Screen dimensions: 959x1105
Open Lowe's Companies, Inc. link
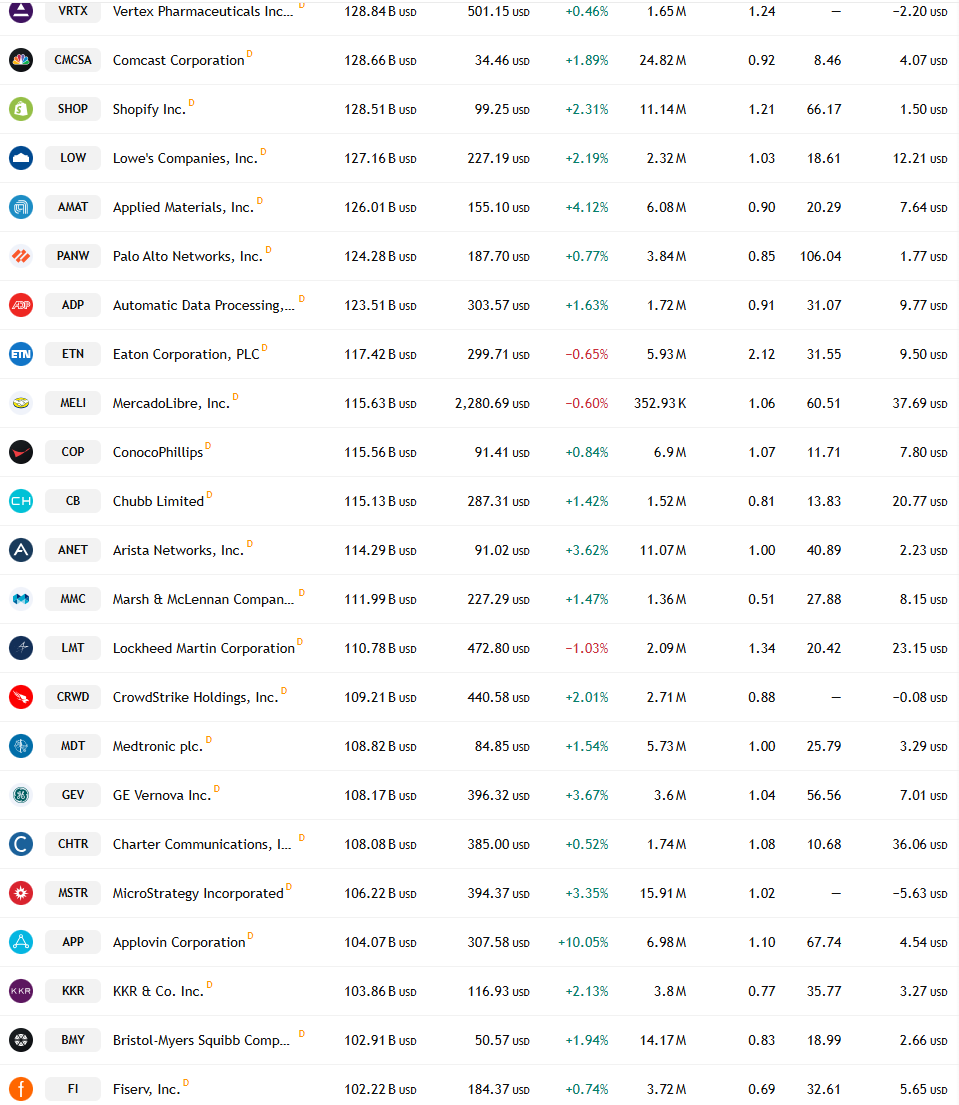pos(185,159)
